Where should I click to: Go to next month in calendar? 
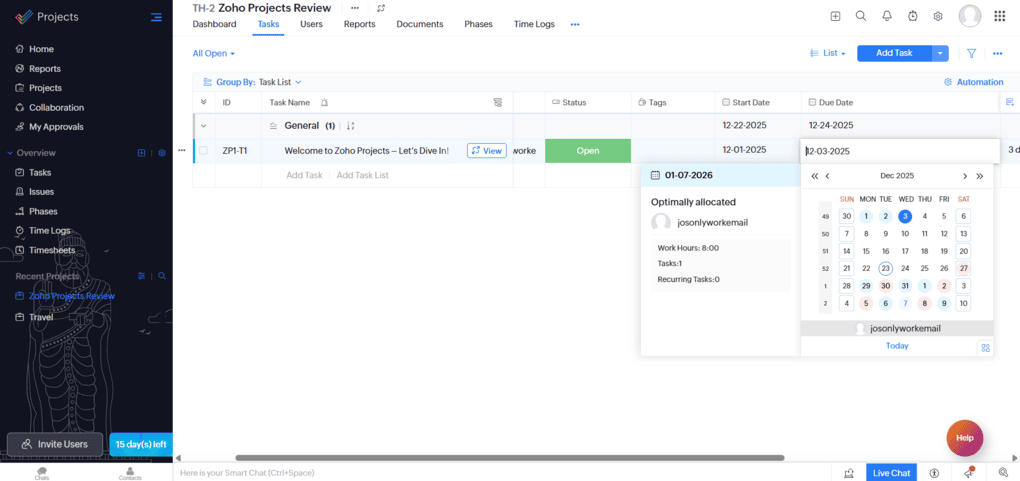[x=965, y=176]
